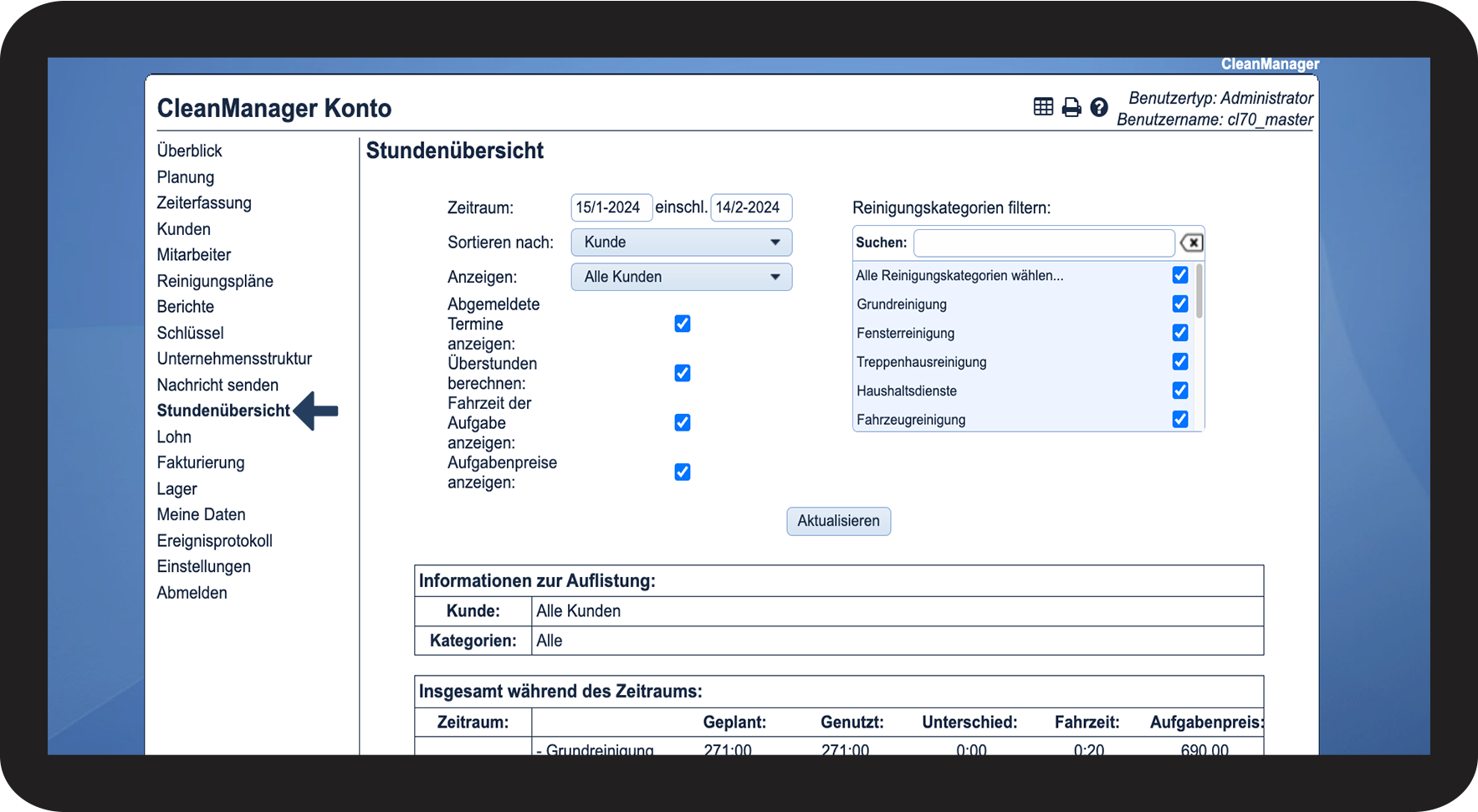The image size is (1478, 812).
Task: Open Zeiterfassung in the sidebar
Action: [x=204, y=202]
